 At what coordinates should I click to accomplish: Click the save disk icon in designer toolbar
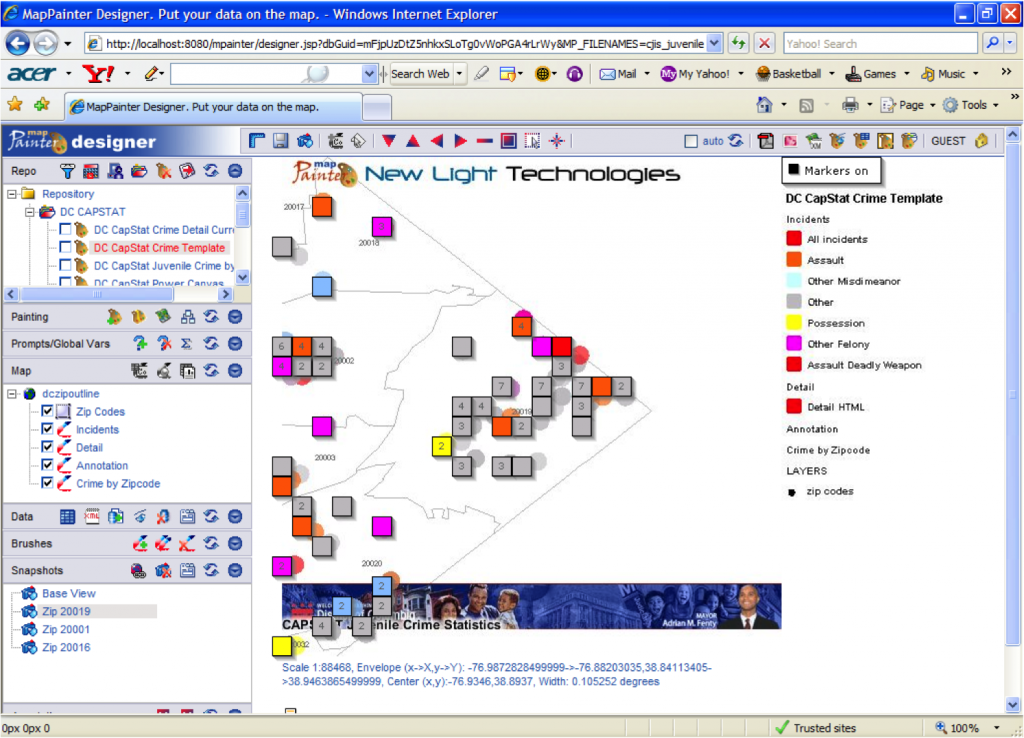coord(281,141)
